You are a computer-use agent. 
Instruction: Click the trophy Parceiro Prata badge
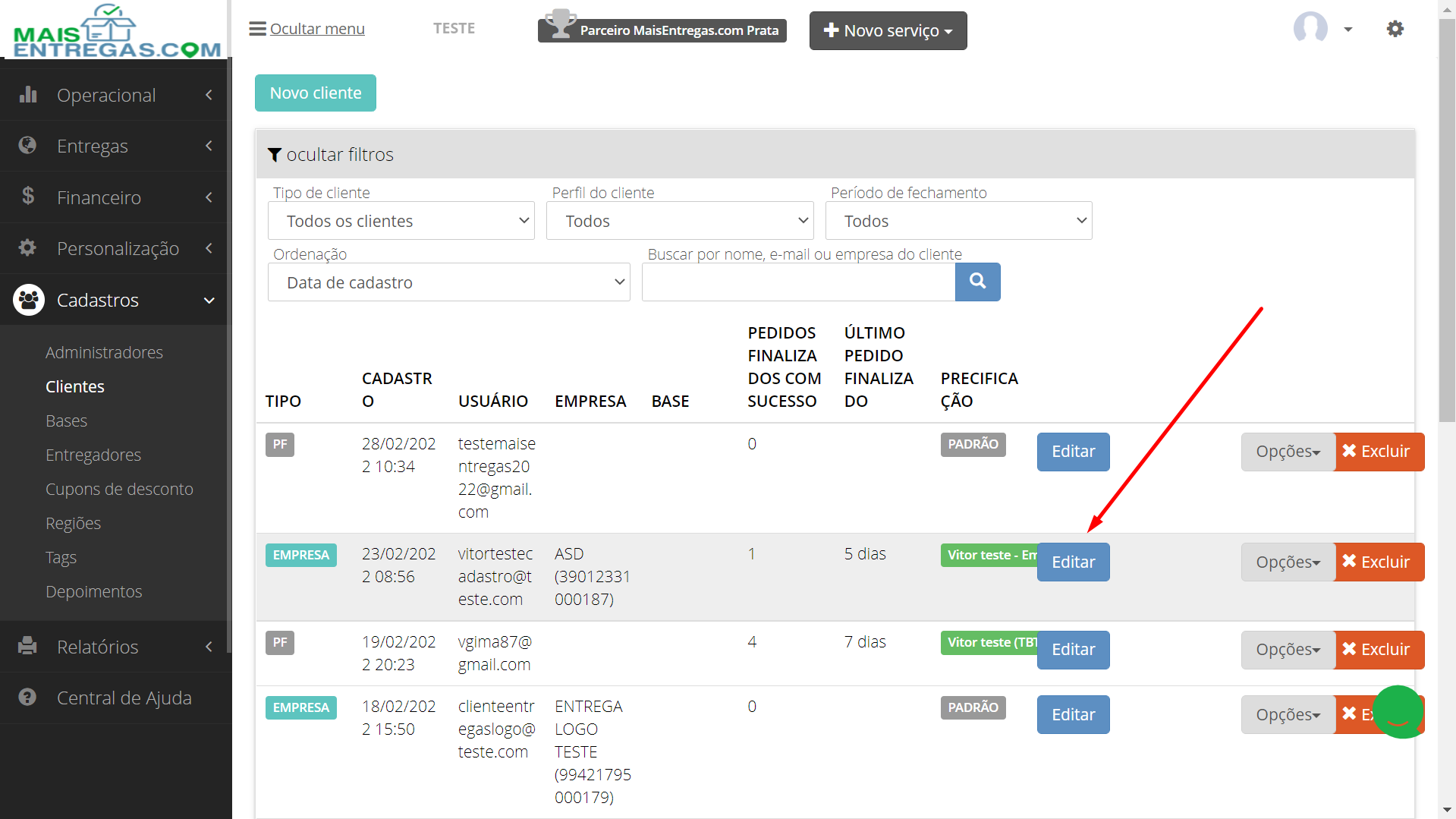(662, 29)
